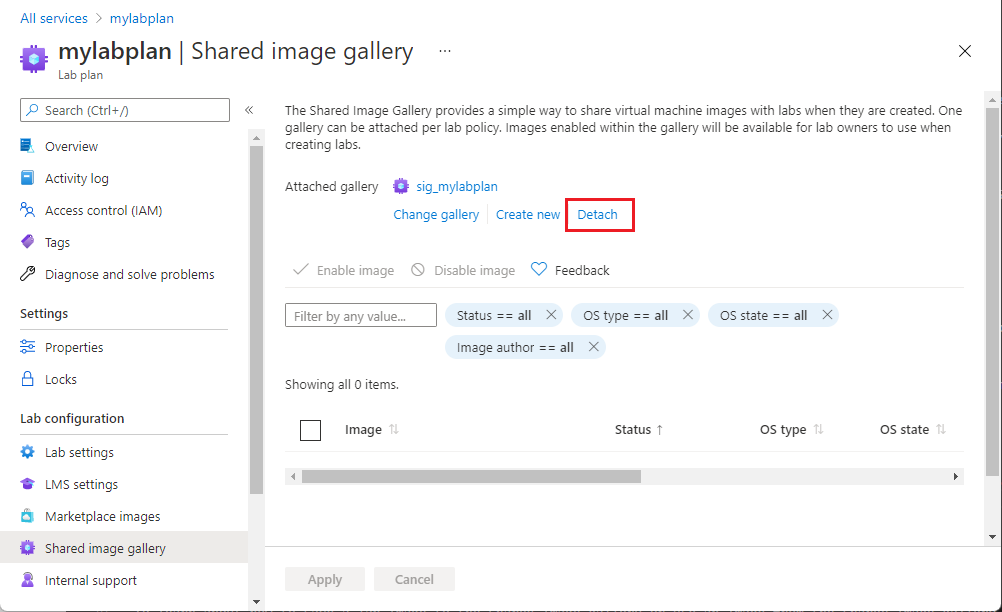Open the Overview sidebar icon
This screenshot has width=1002, height=612.
pos(28,146)
